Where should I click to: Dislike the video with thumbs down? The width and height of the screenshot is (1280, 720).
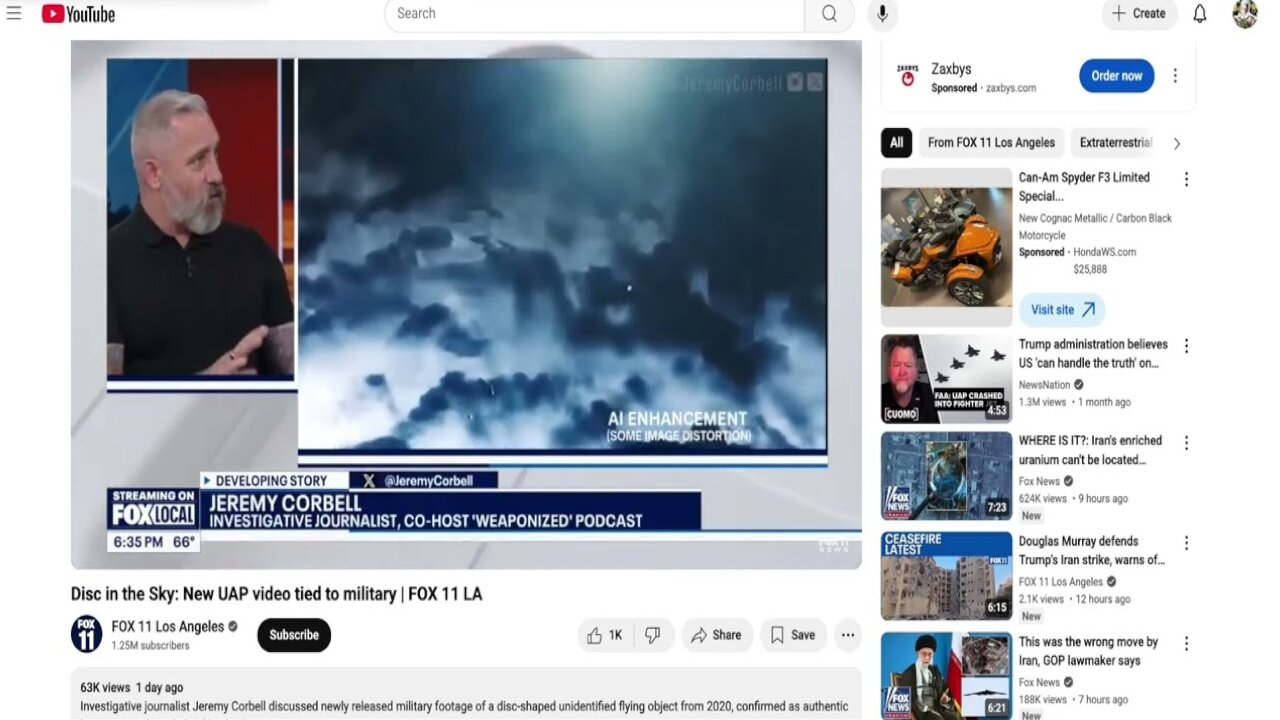(x=653, y=635)
